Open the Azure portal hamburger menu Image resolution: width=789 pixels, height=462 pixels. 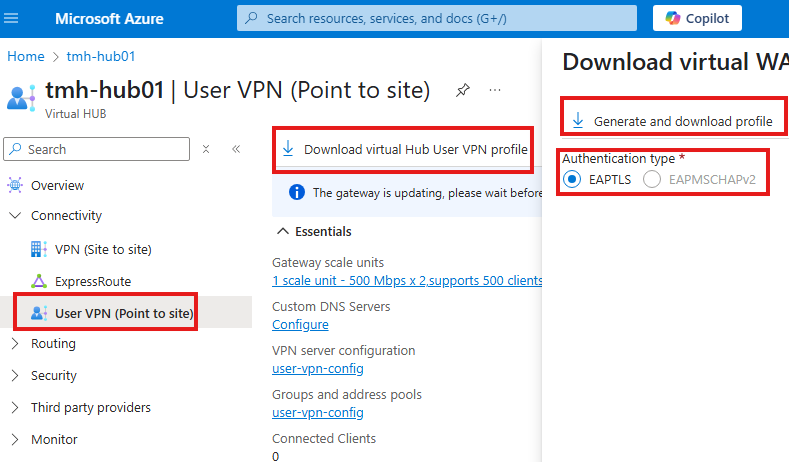(x=11, y=19)
